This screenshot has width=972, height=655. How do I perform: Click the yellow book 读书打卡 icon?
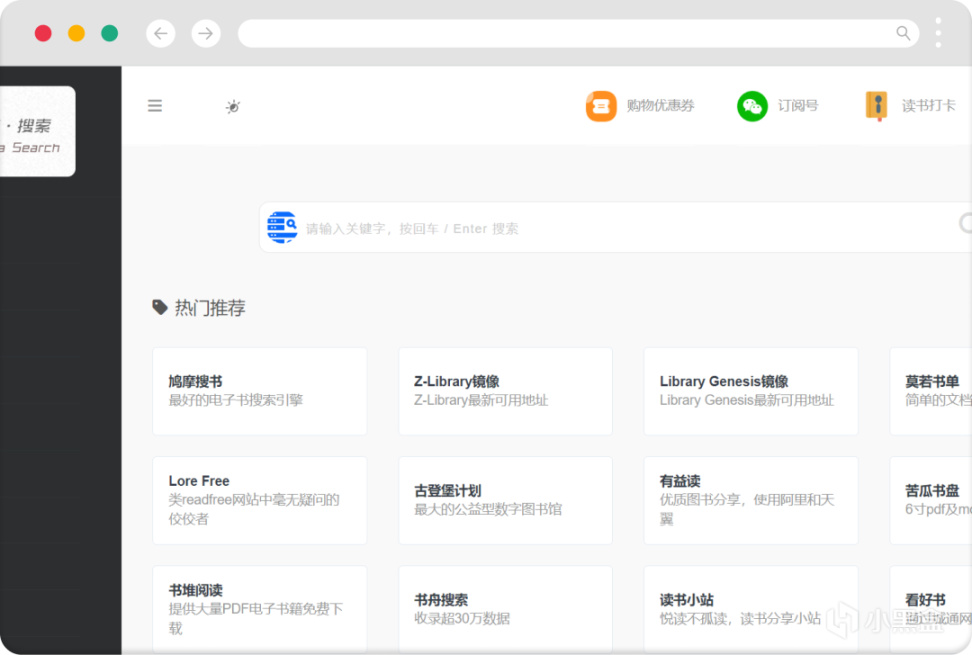[877, 106]
